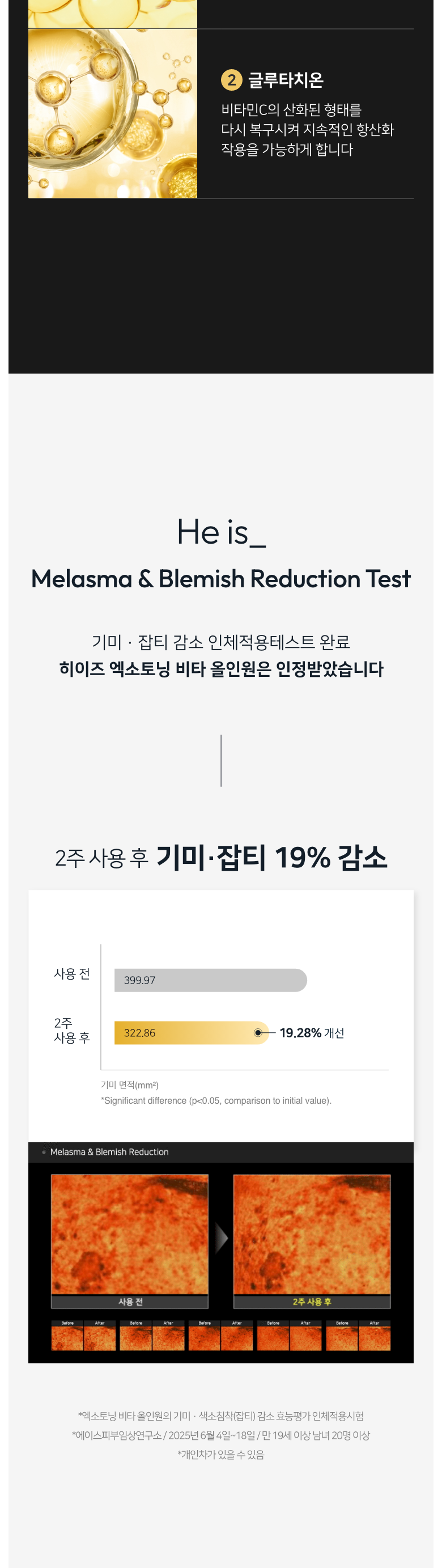
Task: Select the third pair's Before thumbnail
Action: pos(205,1338)
